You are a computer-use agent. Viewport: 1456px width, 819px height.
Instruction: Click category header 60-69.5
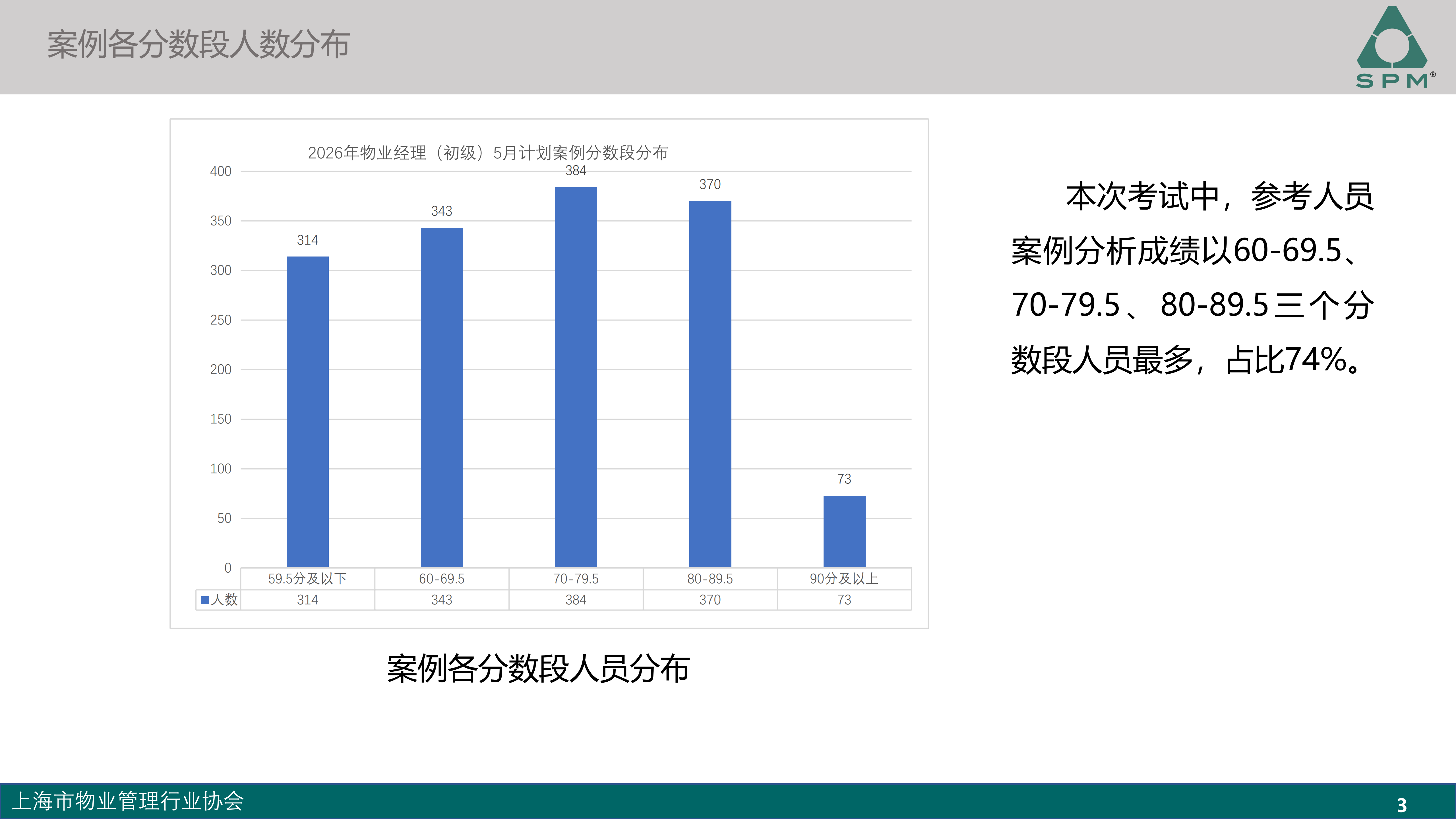pos(441,579)
